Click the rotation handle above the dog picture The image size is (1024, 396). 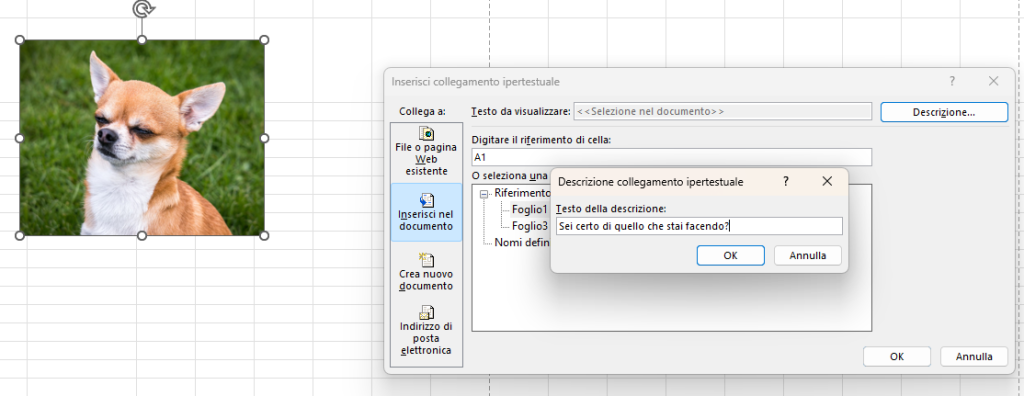[142, 8]
